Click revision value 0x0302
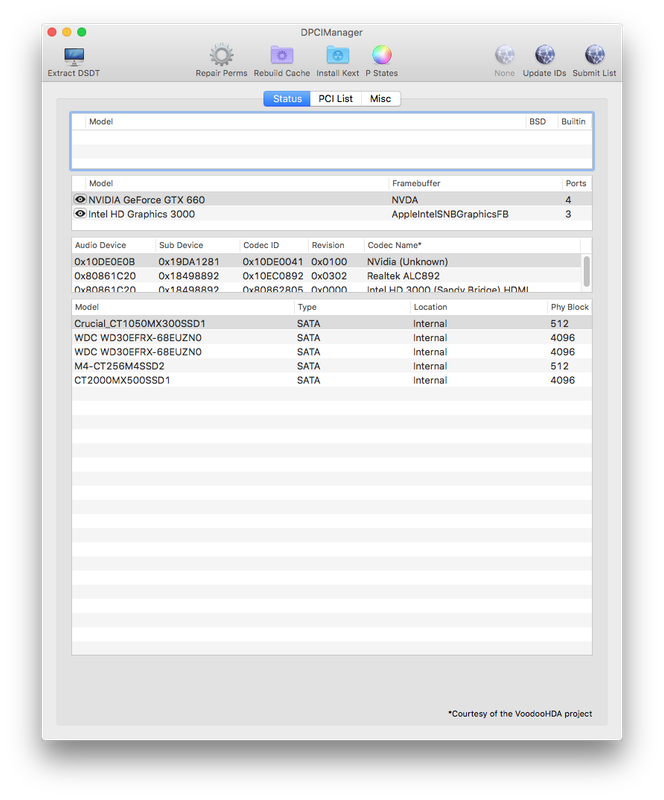This screenshot has height=800, width=664. [329, 276]
